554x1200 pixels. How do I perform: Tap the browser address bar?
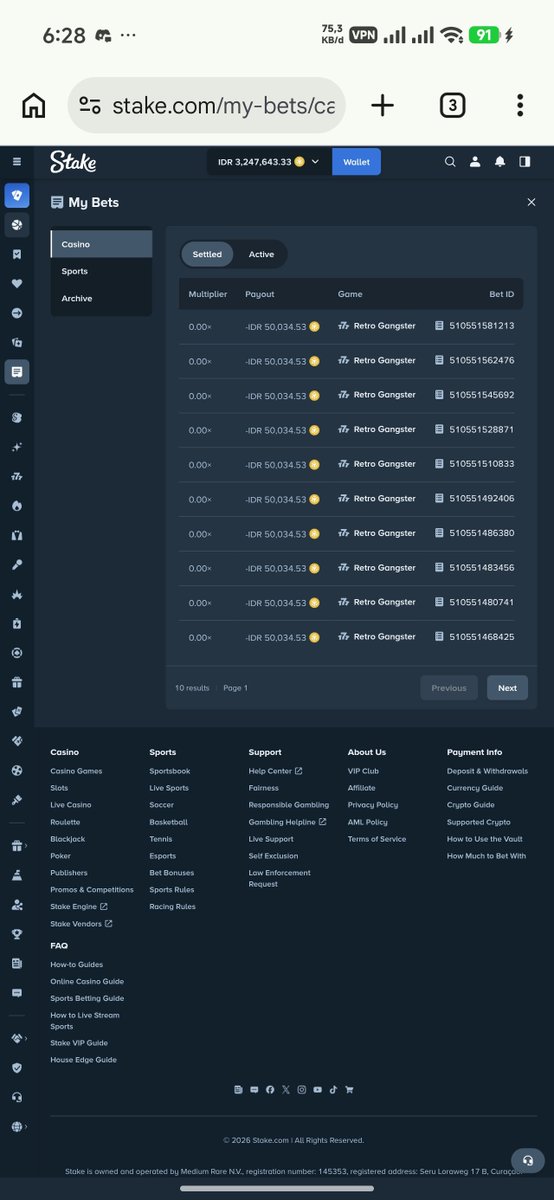coord(207,105)
